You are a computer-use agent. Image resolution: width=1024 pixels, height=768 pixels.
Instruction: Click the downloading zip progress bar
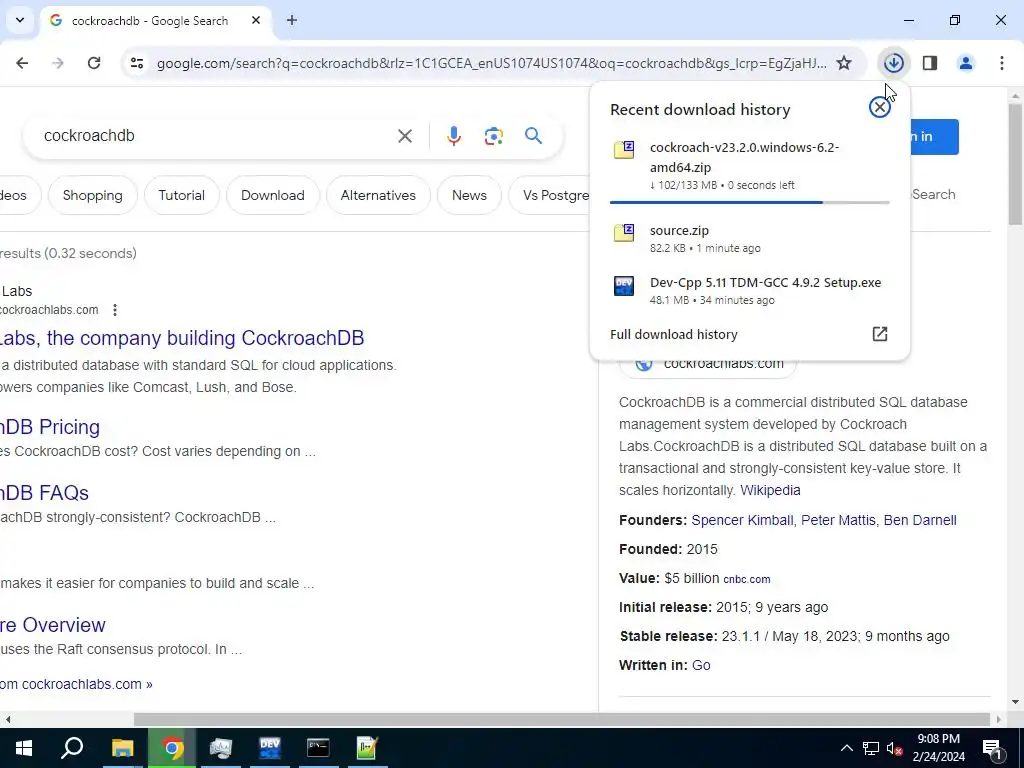(749, 202)
